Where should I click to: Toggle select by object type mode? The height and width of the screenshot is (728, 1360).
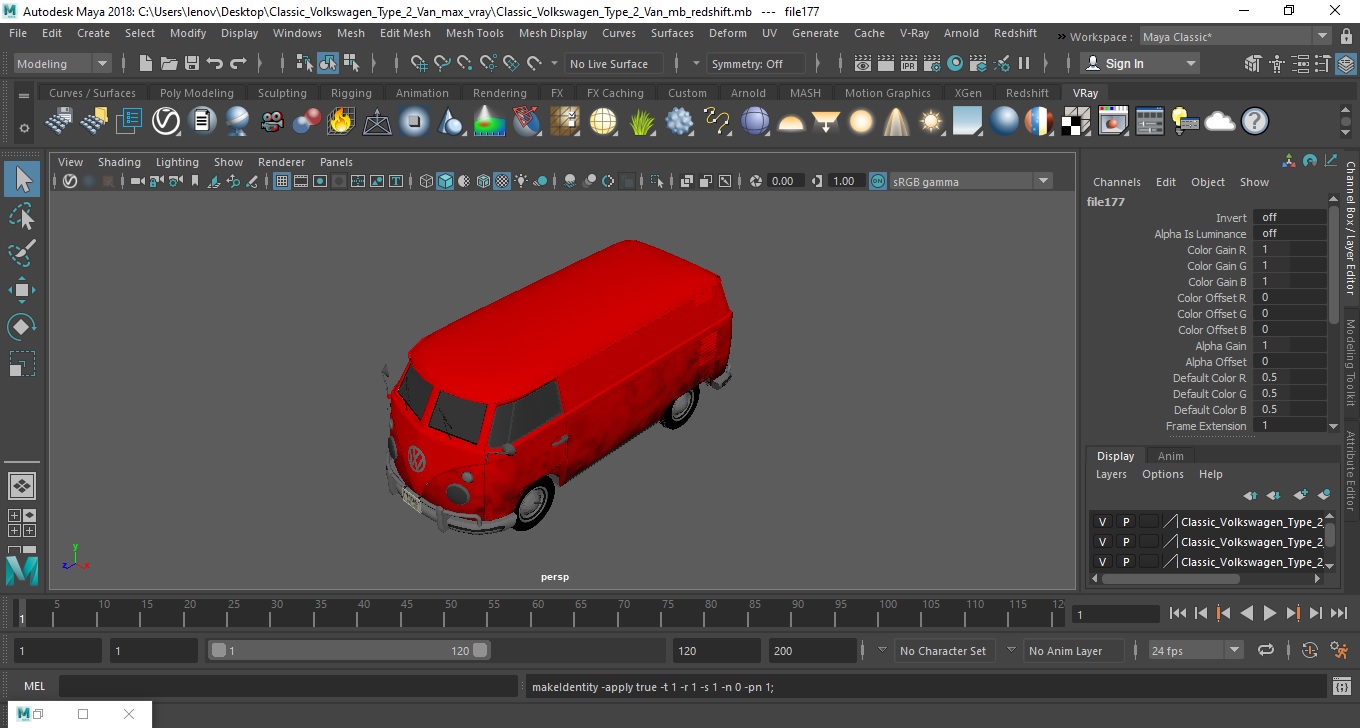(x=328, y=63)
